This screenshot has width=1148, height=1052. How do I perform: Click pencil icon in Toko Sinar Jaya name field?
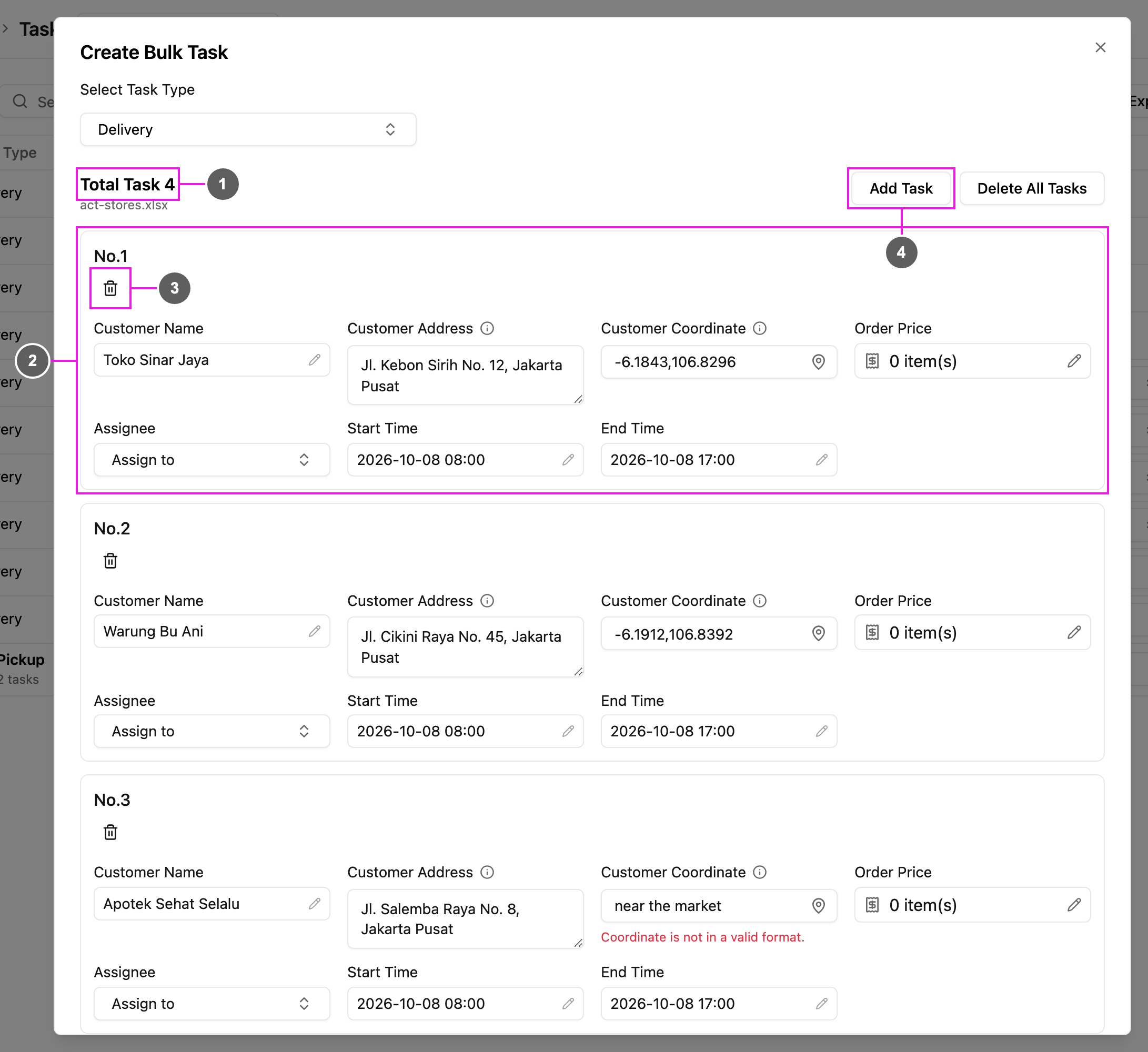[314, 360]
